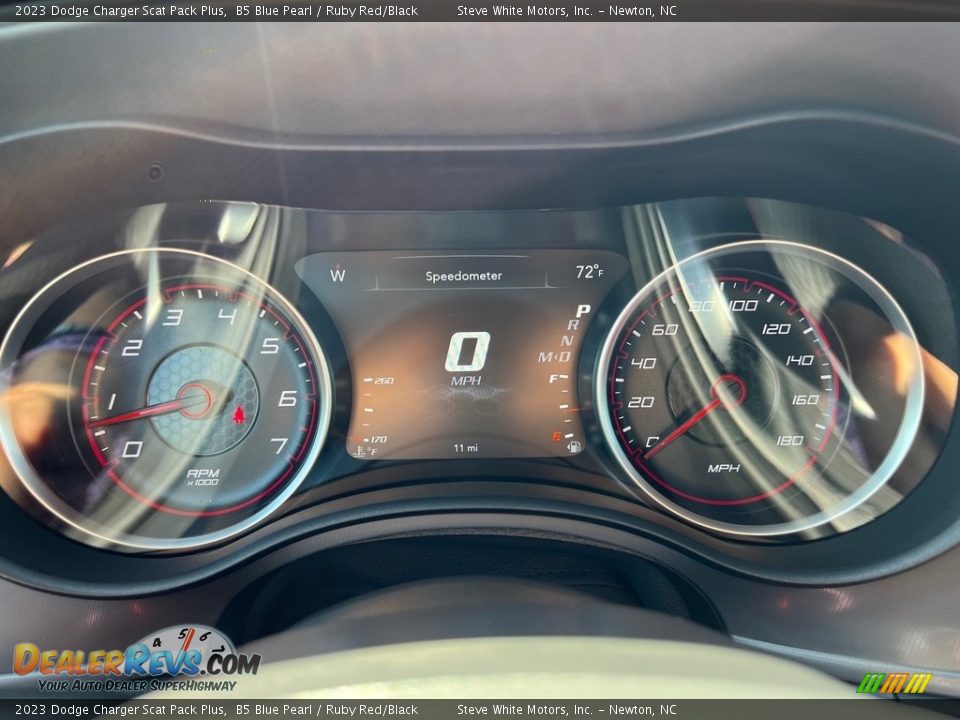Click the 180 mark on the analog speedometer
The height and width of the screenshot is (720, 960).
tap(789, 440)
